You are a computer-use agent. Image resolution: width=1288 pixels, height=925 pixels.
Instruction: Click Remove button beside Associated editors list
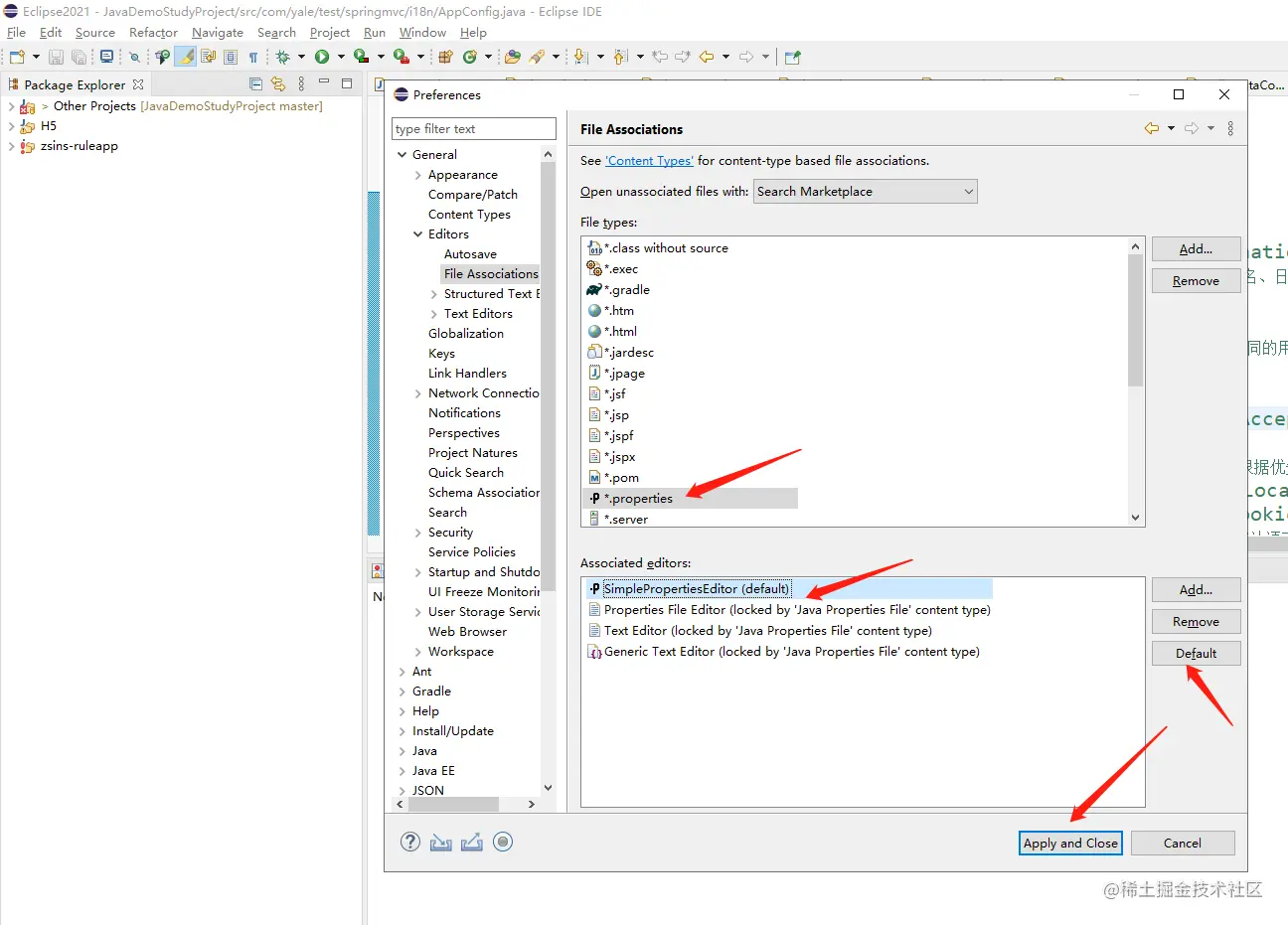coord(1196,622)
